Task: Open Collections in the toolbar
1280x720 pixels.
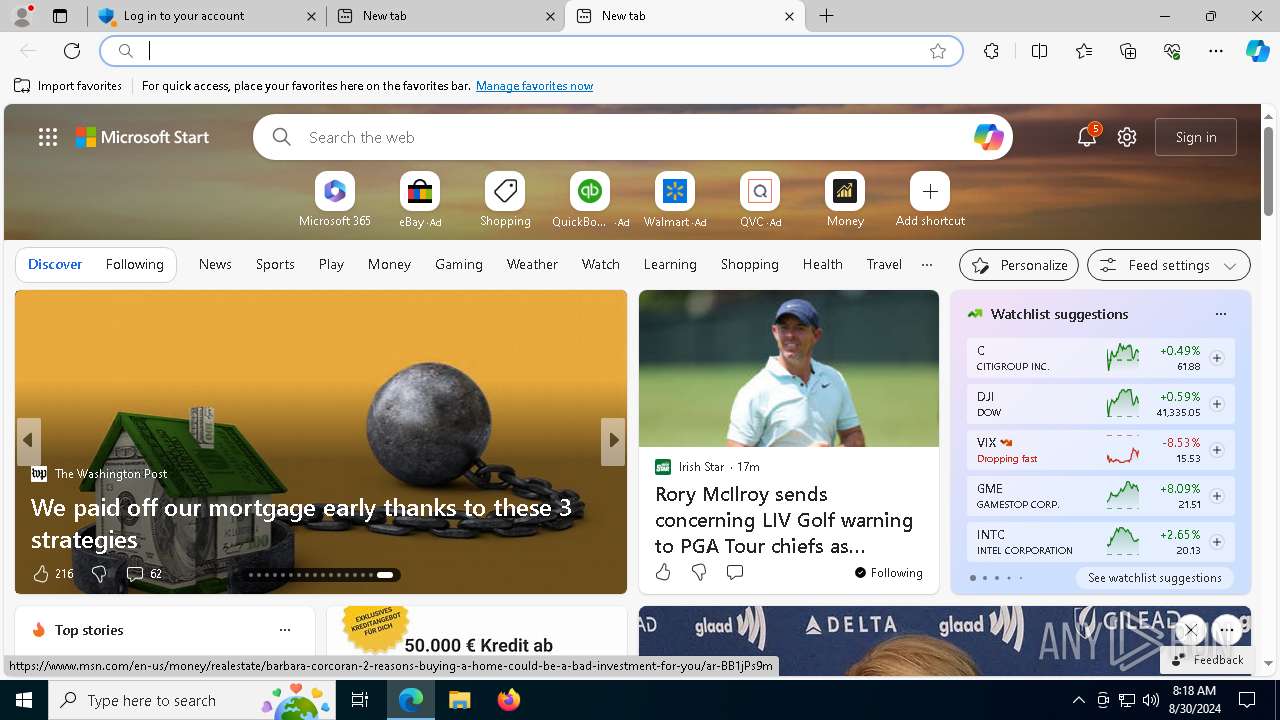Action: 1128,51
